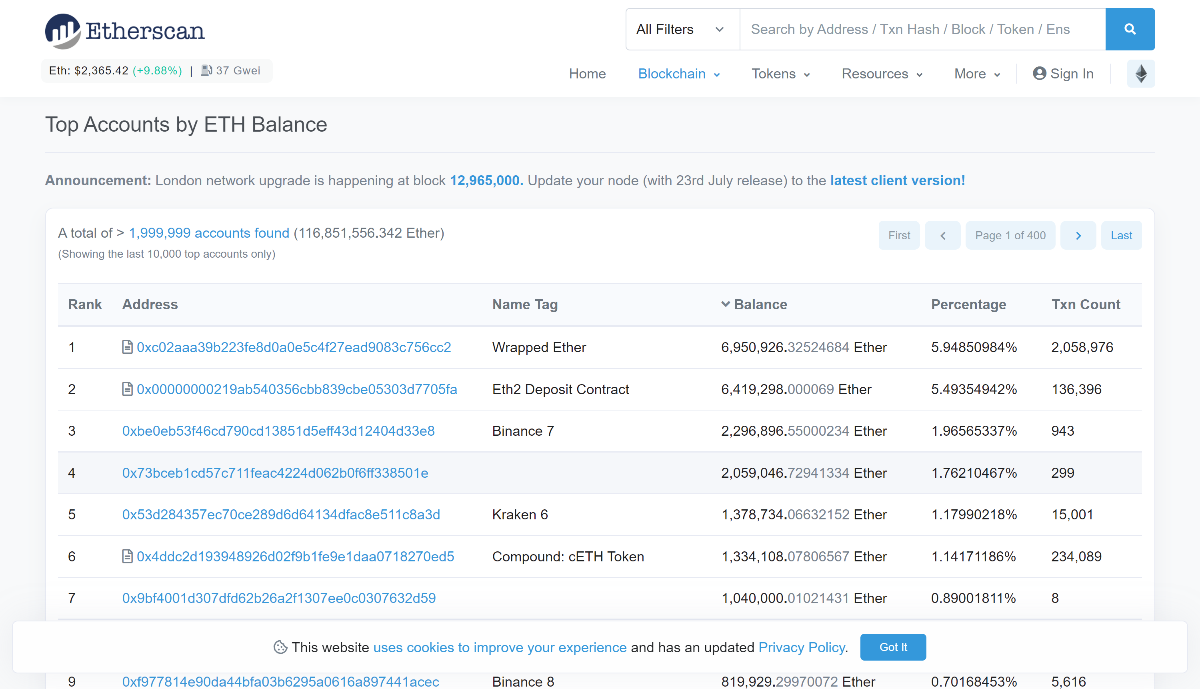This screenshot has width=1200, height=689.
Task: Open the All Filters dropdown
Action: coord(682,29)
